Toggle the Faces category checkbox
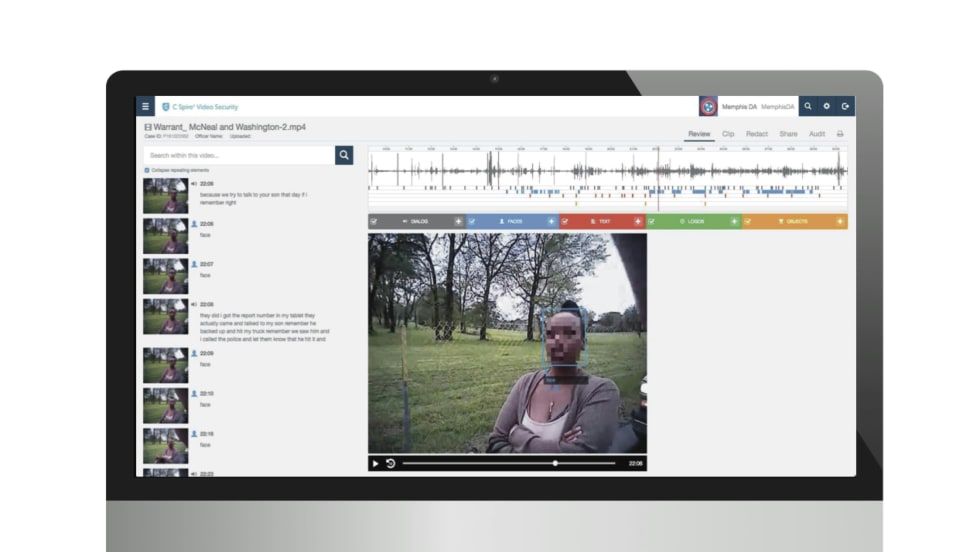 [x=472, y=221]
